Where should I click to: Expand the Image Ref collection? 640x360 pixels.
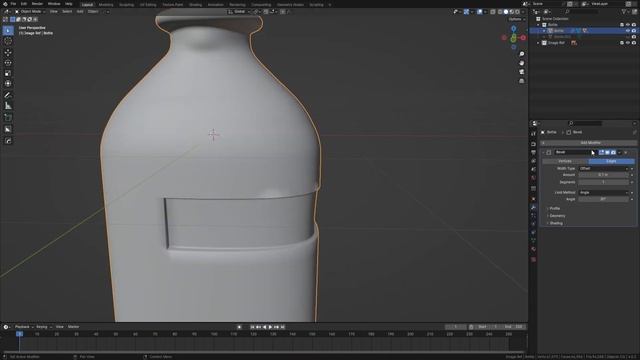point(538,42)
